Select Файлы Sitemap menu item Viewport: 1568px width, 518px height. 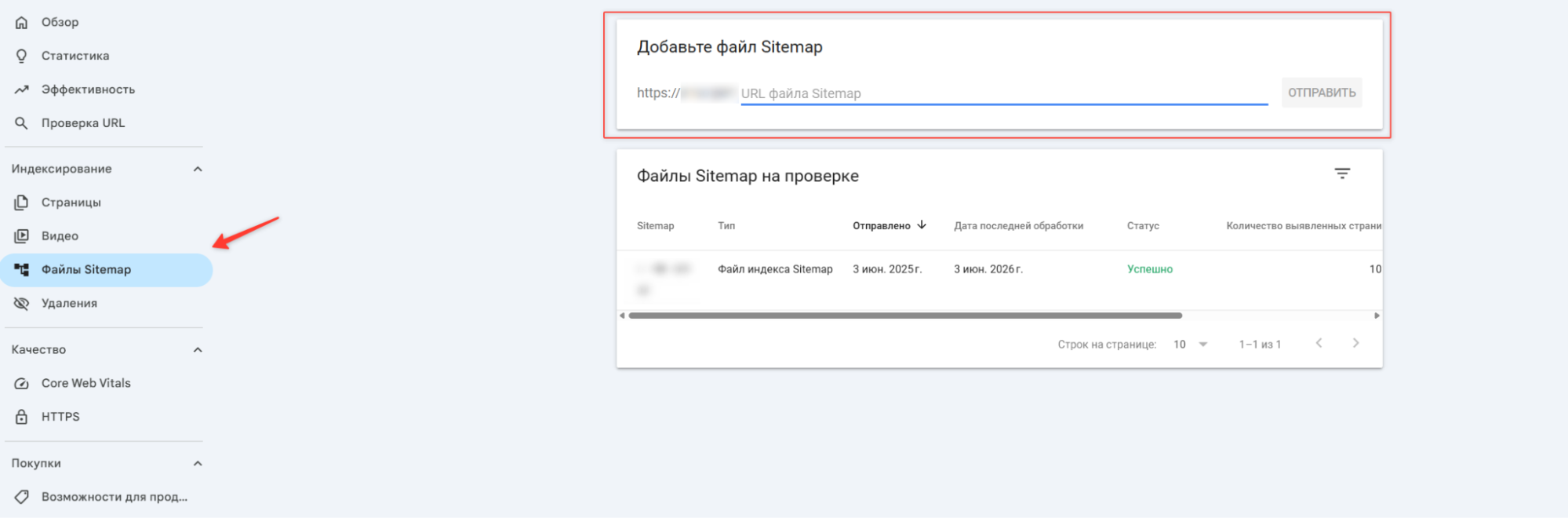pyautogui.click(x=106, y=270)
